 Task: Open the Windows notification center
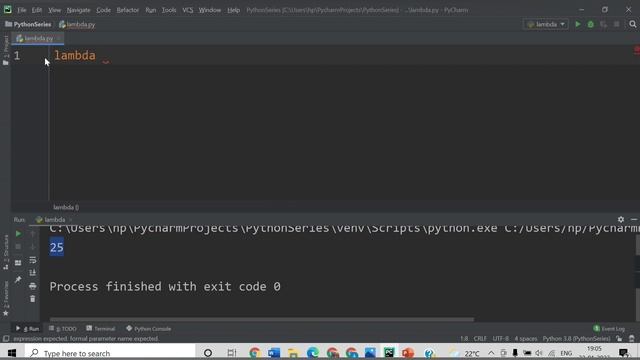tap(623, 353)
